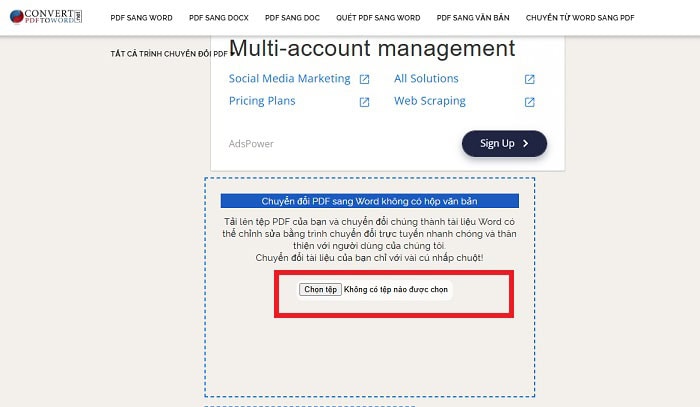
Task: Open external link icon beside Web Scraping
Action: pyautogui.click(x=529, y=102)
